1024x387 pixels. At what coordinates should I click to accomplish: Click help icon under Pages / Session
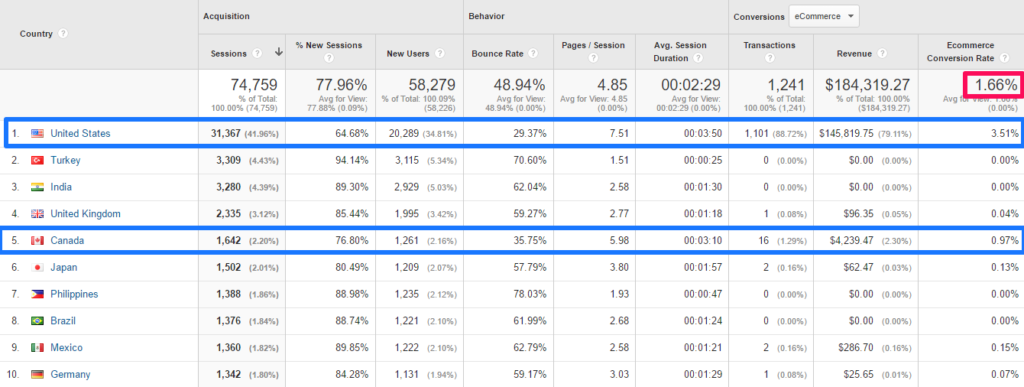pos(593,58)
